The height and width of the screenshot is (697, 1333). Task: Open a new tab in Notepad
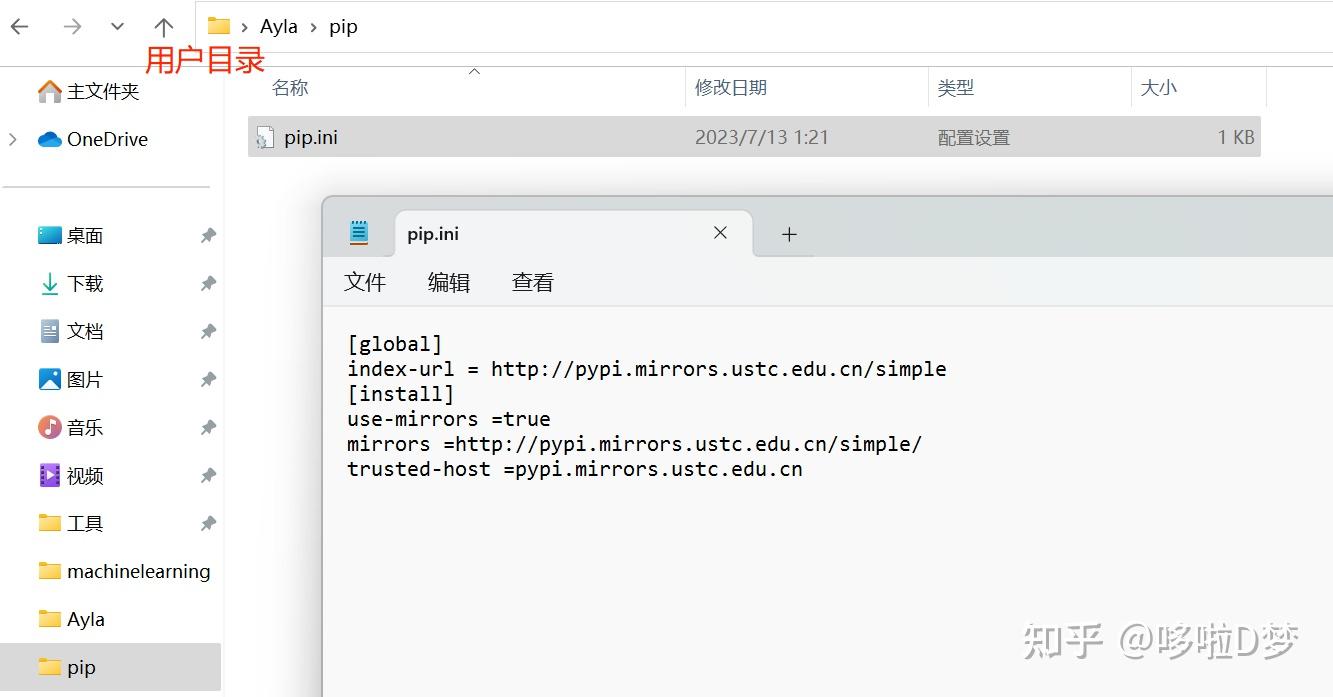[789, 233]
